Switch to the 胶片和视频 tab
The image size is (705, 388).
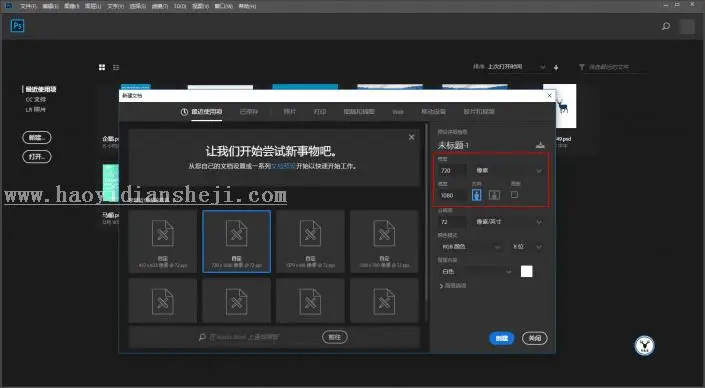(x=479, y=112)
